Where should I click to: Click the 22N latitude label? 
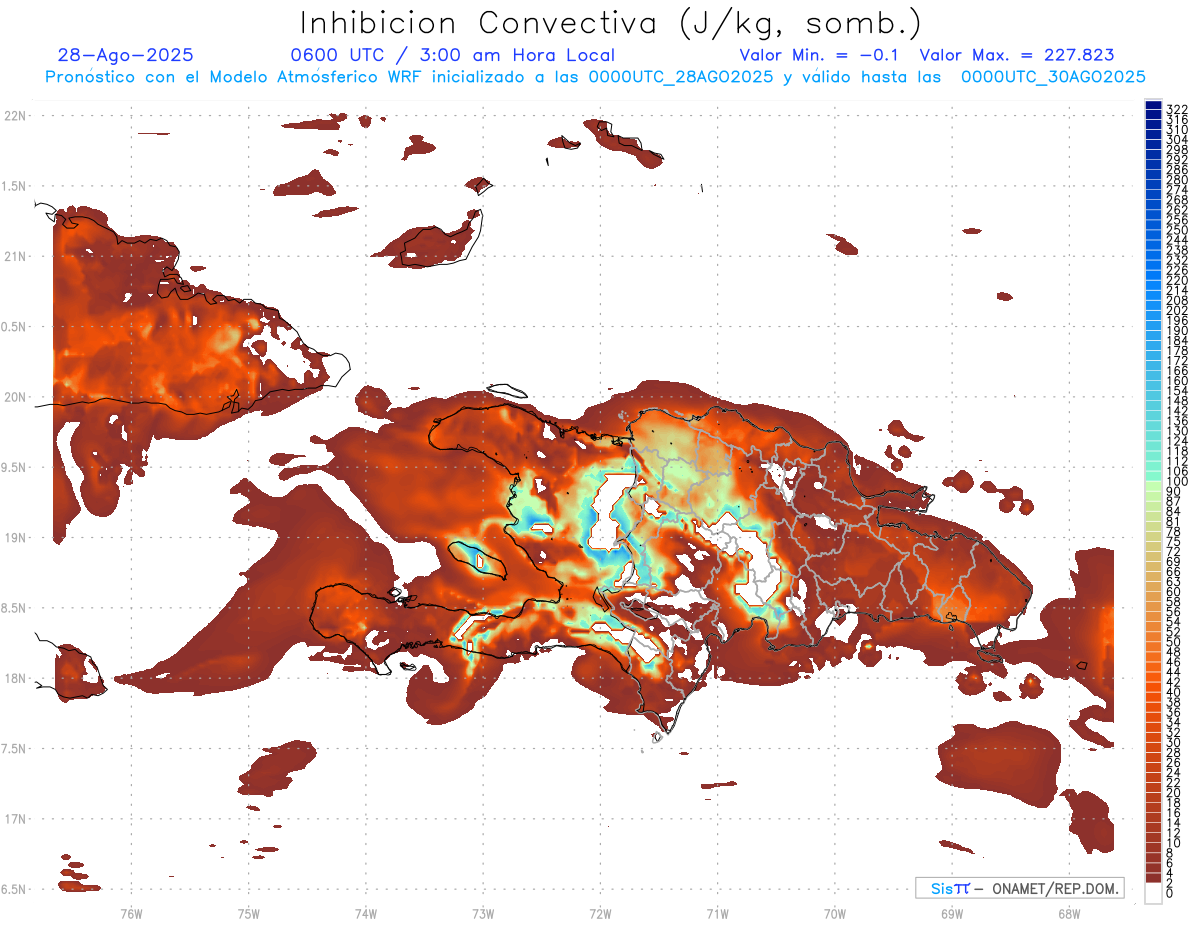(x=15, y=116)
